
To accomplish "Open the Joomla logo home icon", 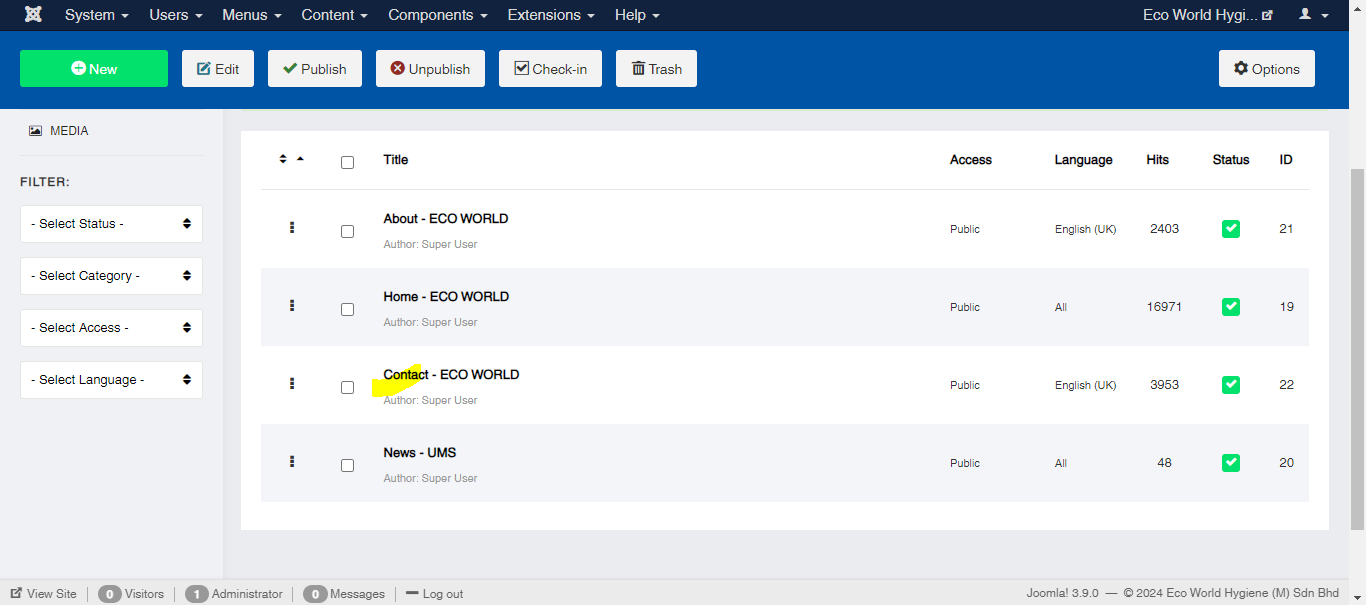I will (33, 15).
